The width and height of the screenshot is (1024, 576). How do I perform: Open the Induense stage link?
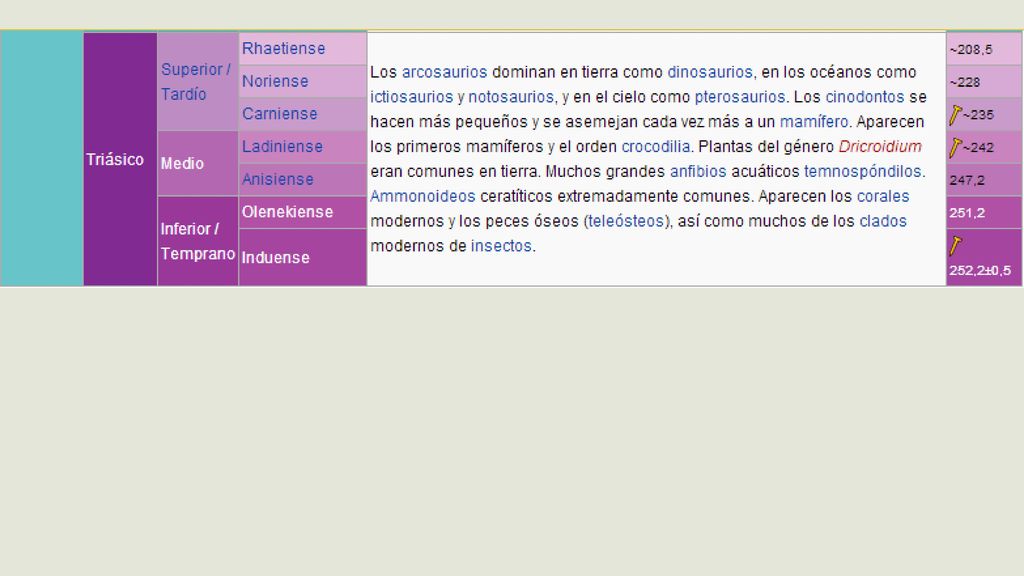coord(276,257)
